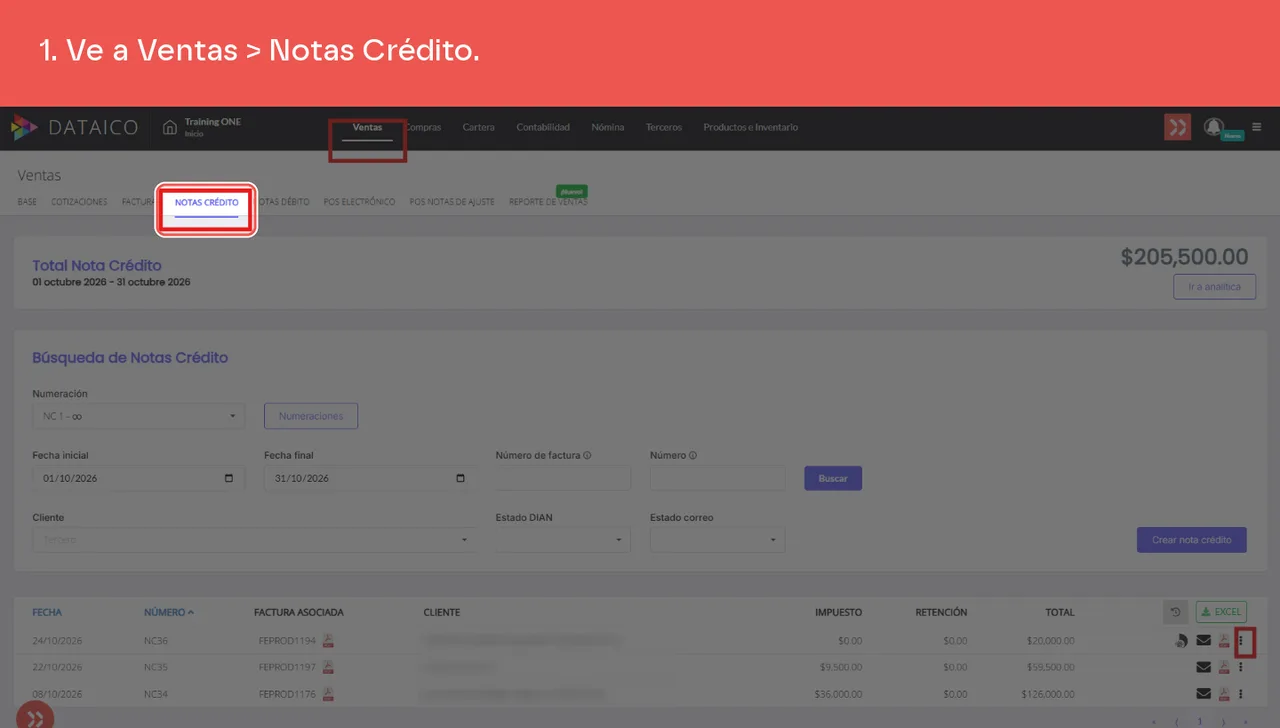Click the Numeraciones button

click(x=311, y=416)
